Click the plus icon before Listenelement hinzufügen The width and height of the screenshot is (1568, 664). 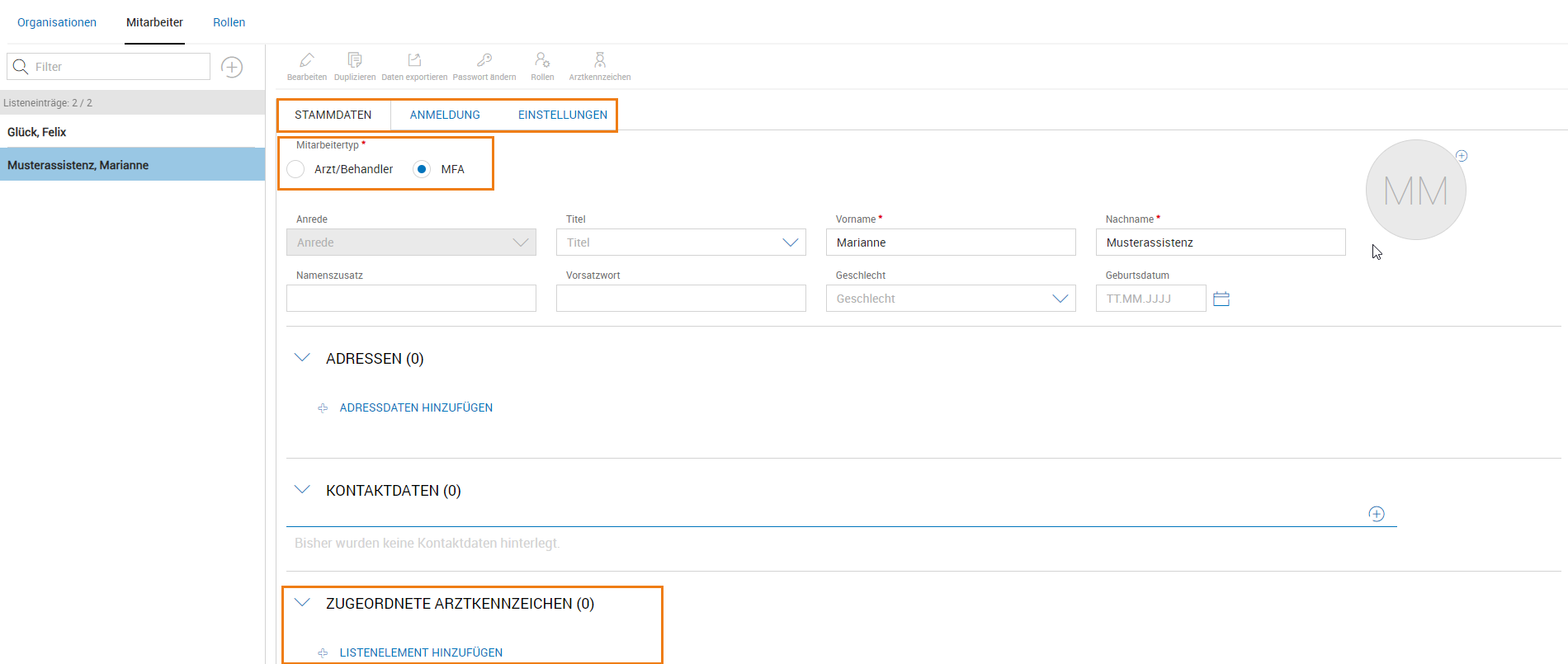[323, 653]
